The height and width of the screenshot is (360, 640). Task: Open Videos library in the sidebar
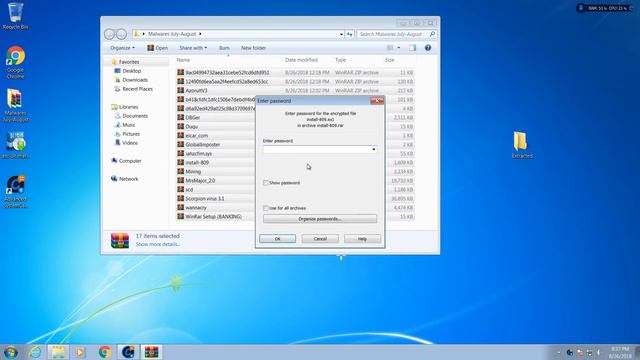[x=127, y=143]
